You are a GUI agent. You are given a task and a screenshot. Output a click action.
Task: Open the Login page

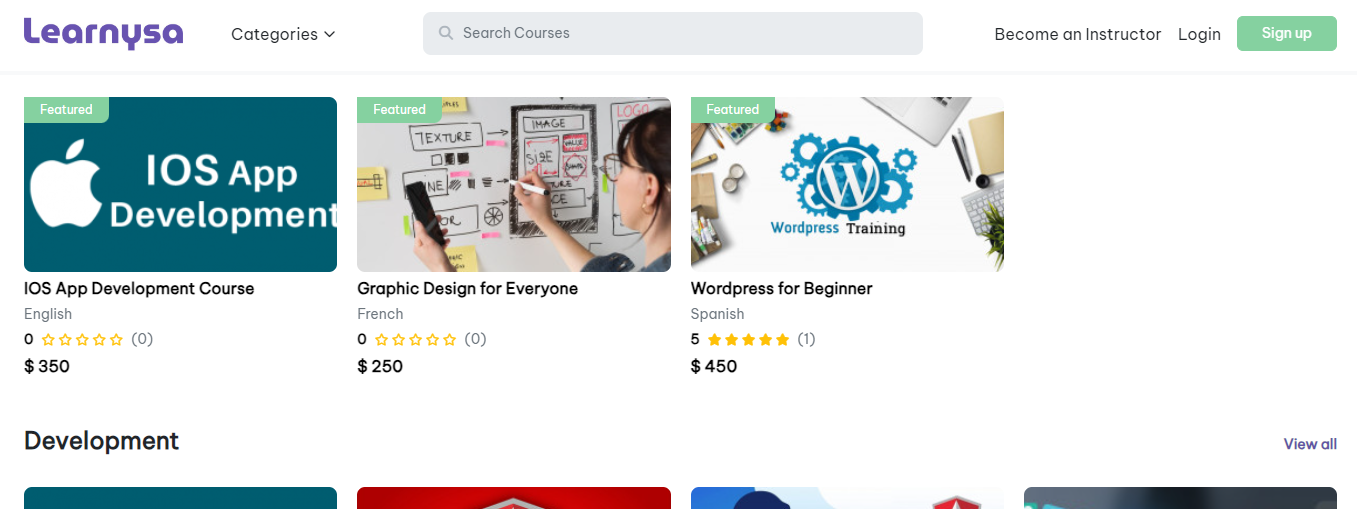pos(1199,34)
